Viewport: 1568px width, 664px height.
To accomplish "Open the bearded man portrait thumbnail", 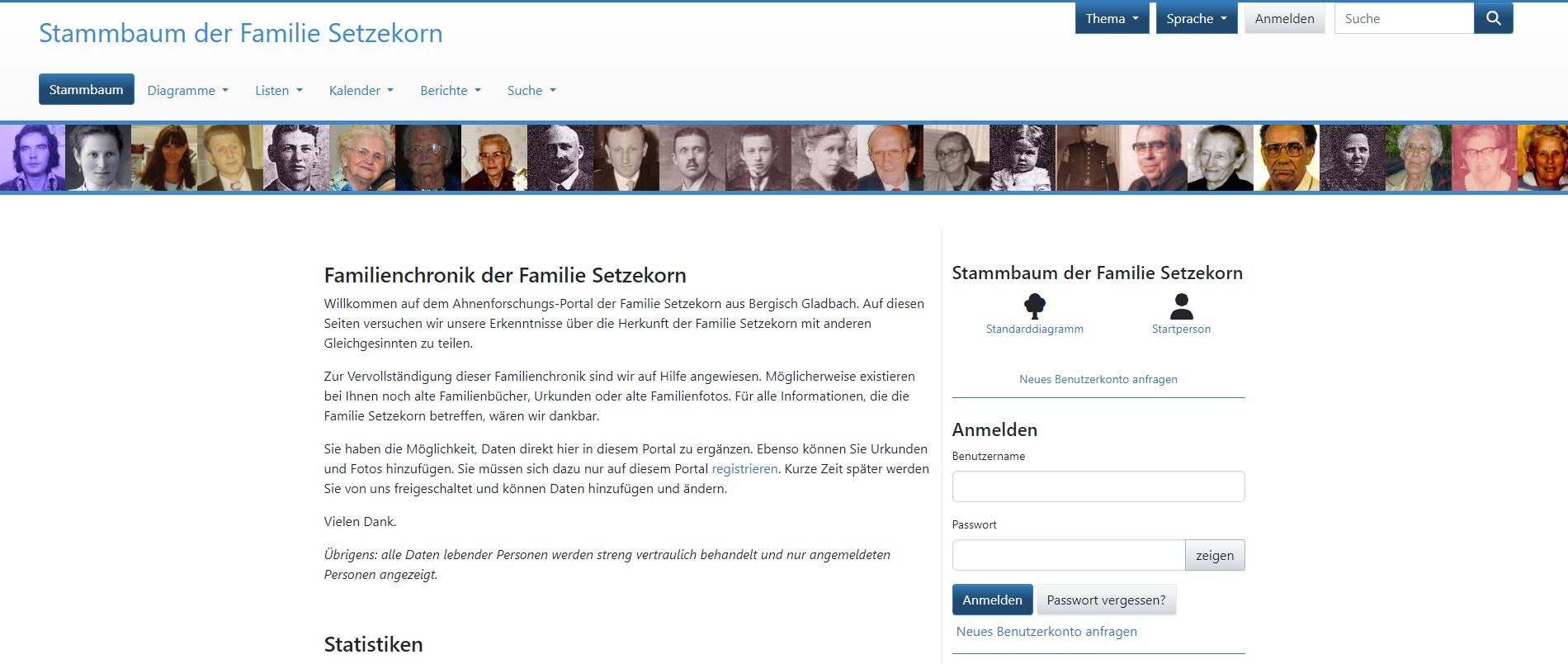I will tap(560, 158).
